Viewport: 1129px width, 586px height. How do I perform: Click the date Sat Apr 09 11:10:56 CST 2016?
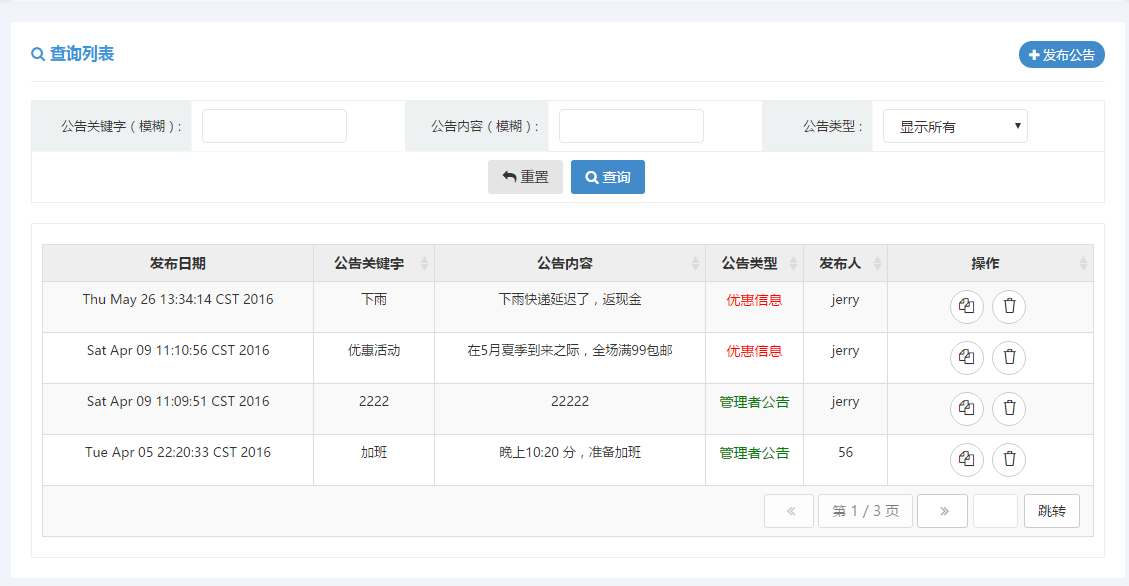pyautogui.click(x=178, y=351)
